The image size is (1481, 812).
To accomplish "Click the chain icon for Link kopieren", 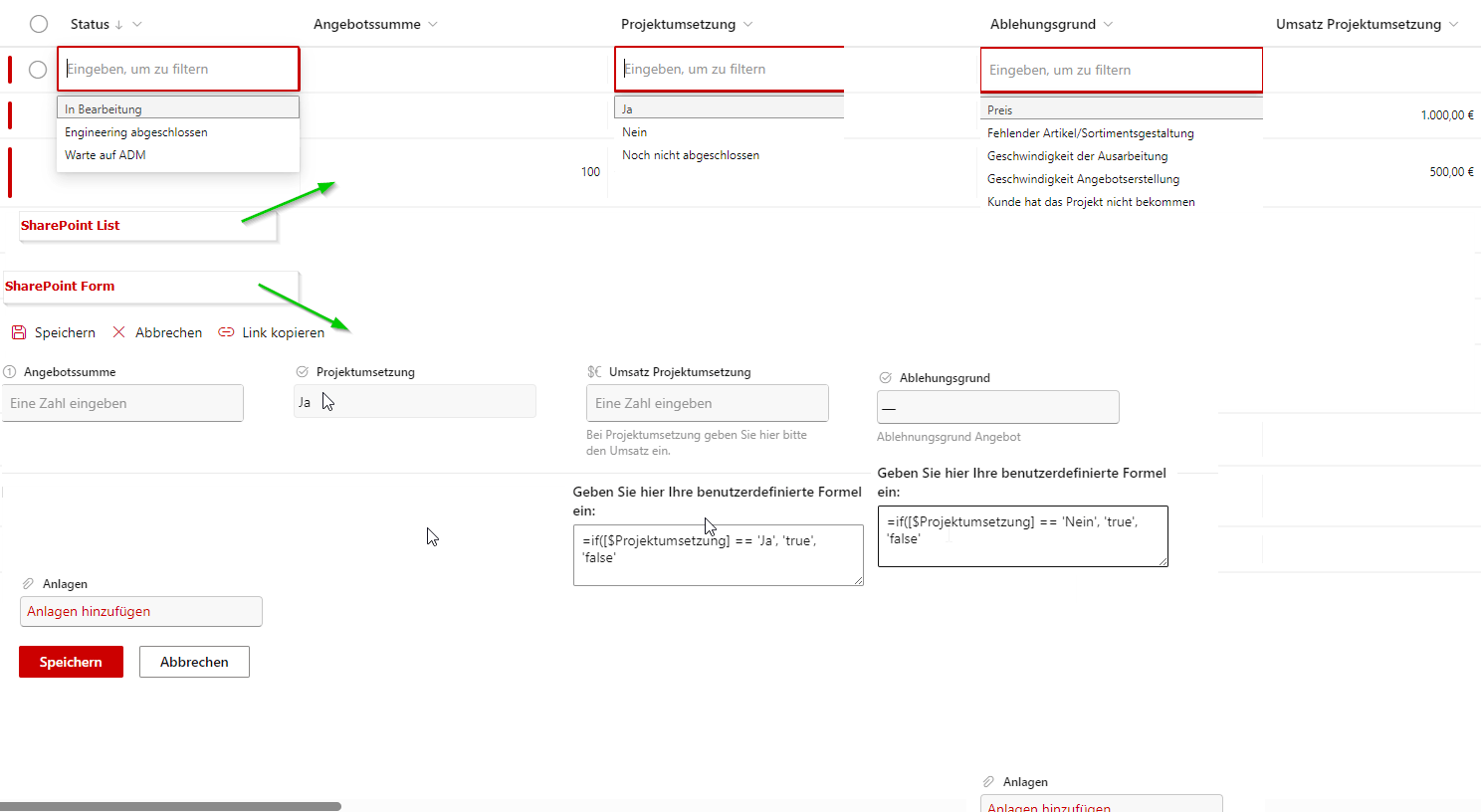I will 226,332.
